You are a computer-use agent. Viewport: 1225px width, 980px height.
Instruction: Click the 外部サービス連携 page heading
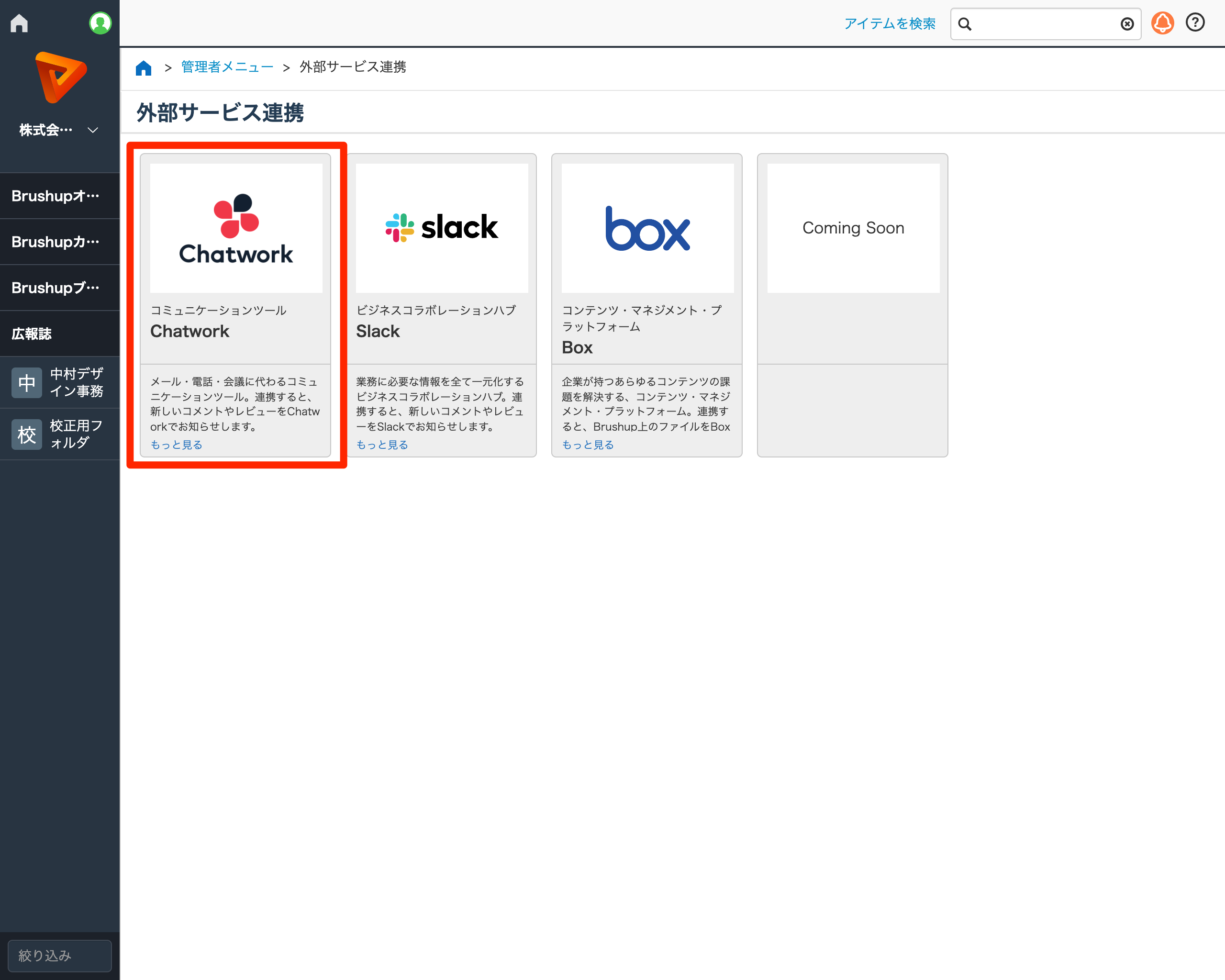pos(220,112)
